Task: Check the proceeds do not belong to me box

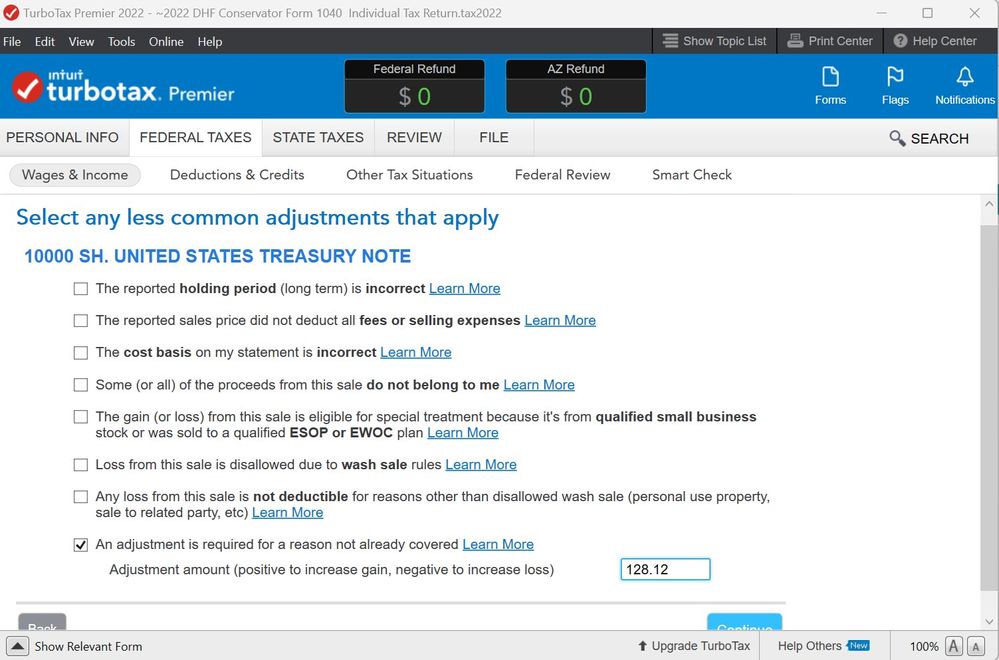Action: pos(81,385)
